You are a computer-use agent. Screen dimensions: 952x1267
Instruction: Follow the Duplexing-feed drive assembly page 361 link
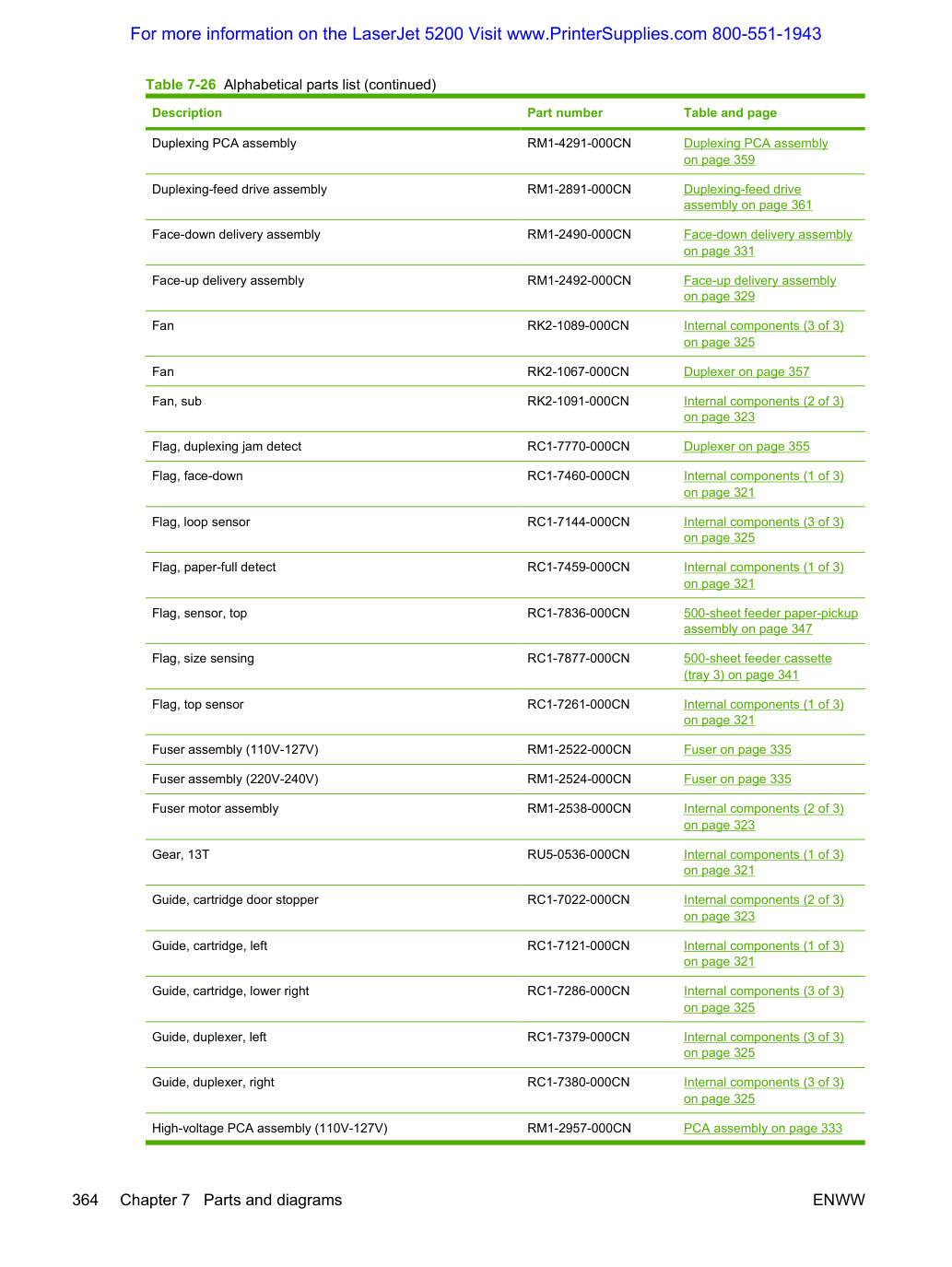coord(747,197)
